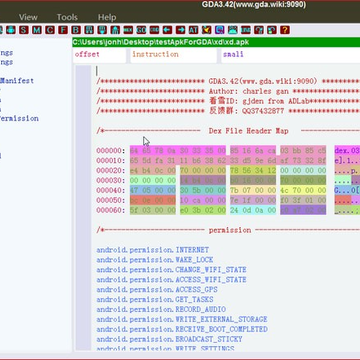Screen dimensions: 360x360
Task: Click the smali column header
Action: point(291,55)
